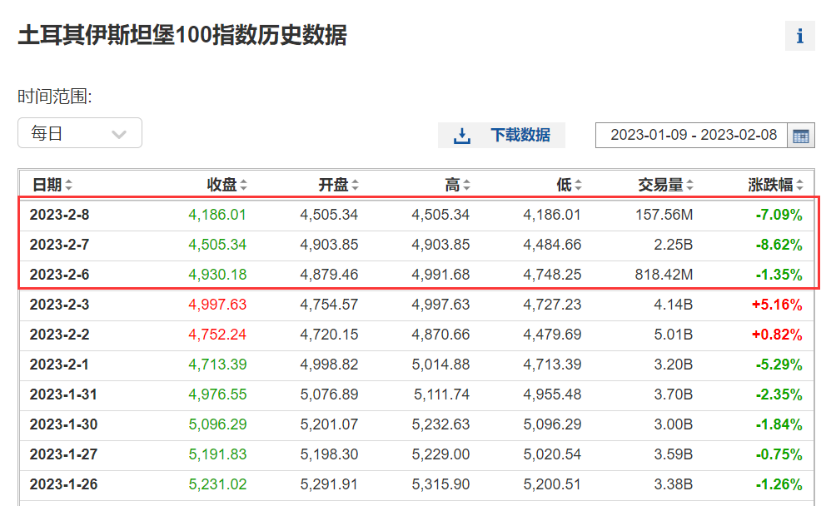
Task: Select the 2023-2-2 date cell
Action: click(x=59, y=334)
